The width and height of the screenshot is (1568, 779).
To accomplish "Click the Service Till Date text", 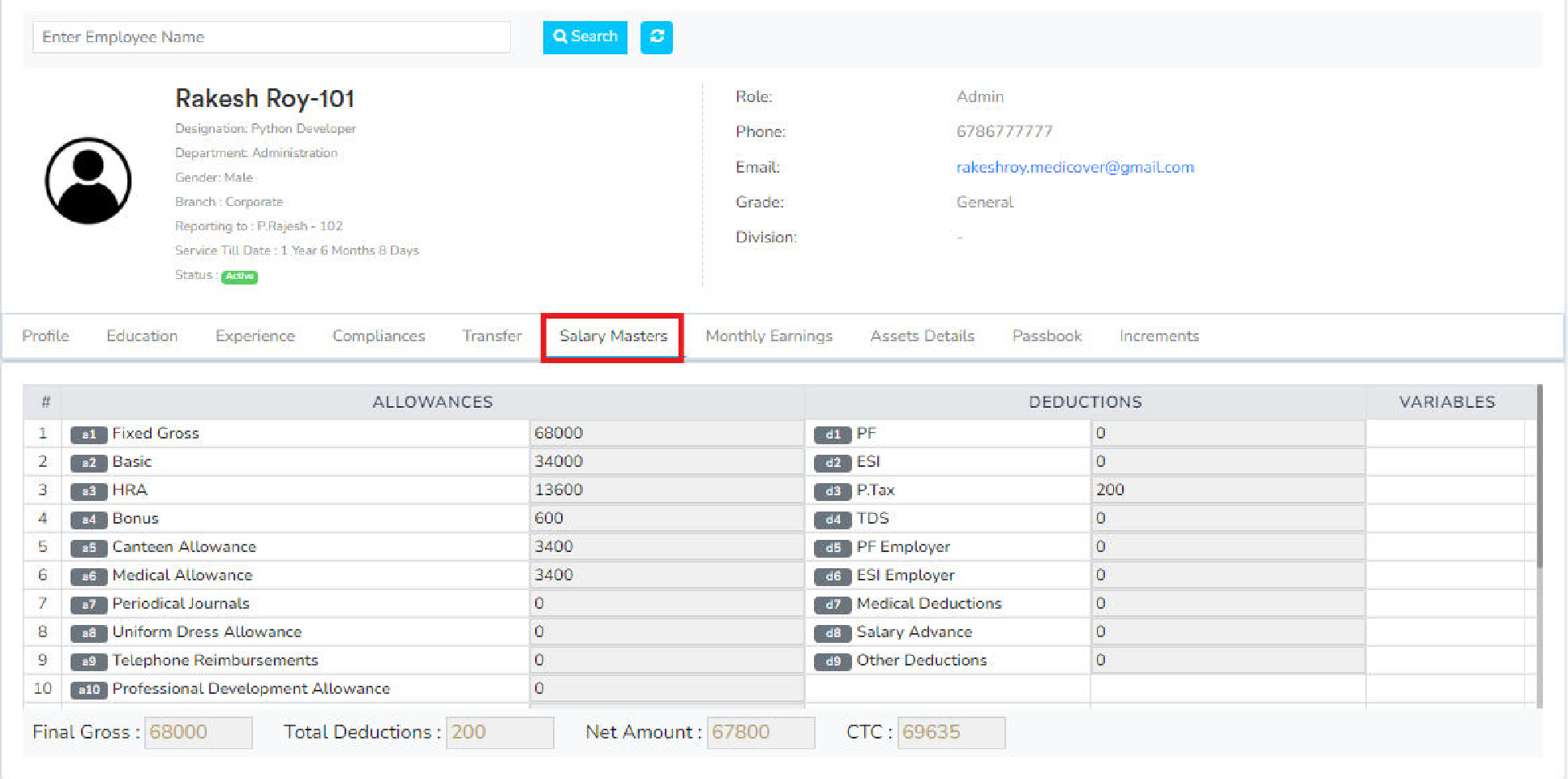I will point(297,250).
